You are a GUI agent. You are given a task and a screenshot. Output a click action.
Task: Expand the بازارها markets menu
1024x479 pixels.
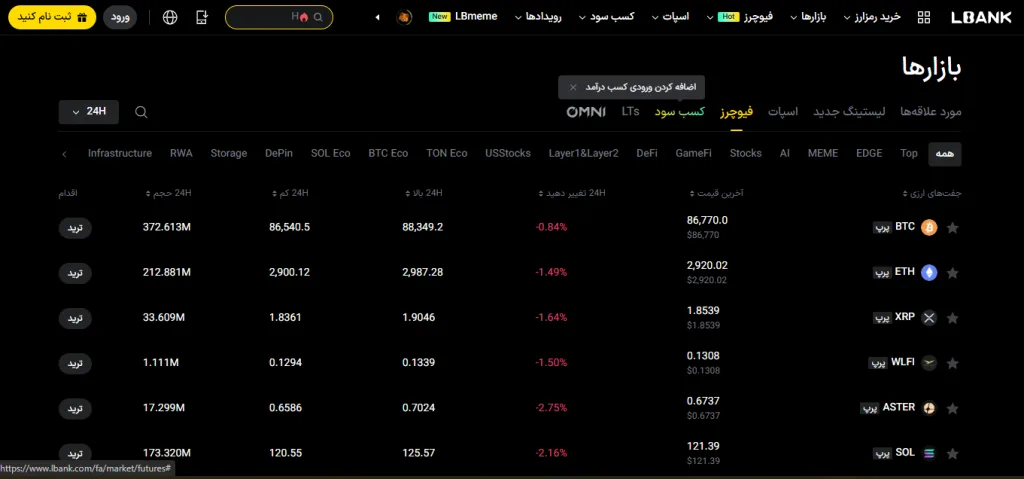[x=807, y=17]
